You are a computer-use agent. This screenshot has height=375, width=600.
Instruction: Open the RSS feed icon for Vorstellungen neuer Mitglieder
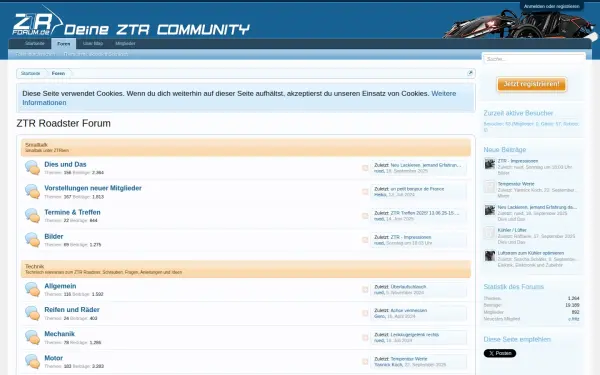(x=365, y=192)
